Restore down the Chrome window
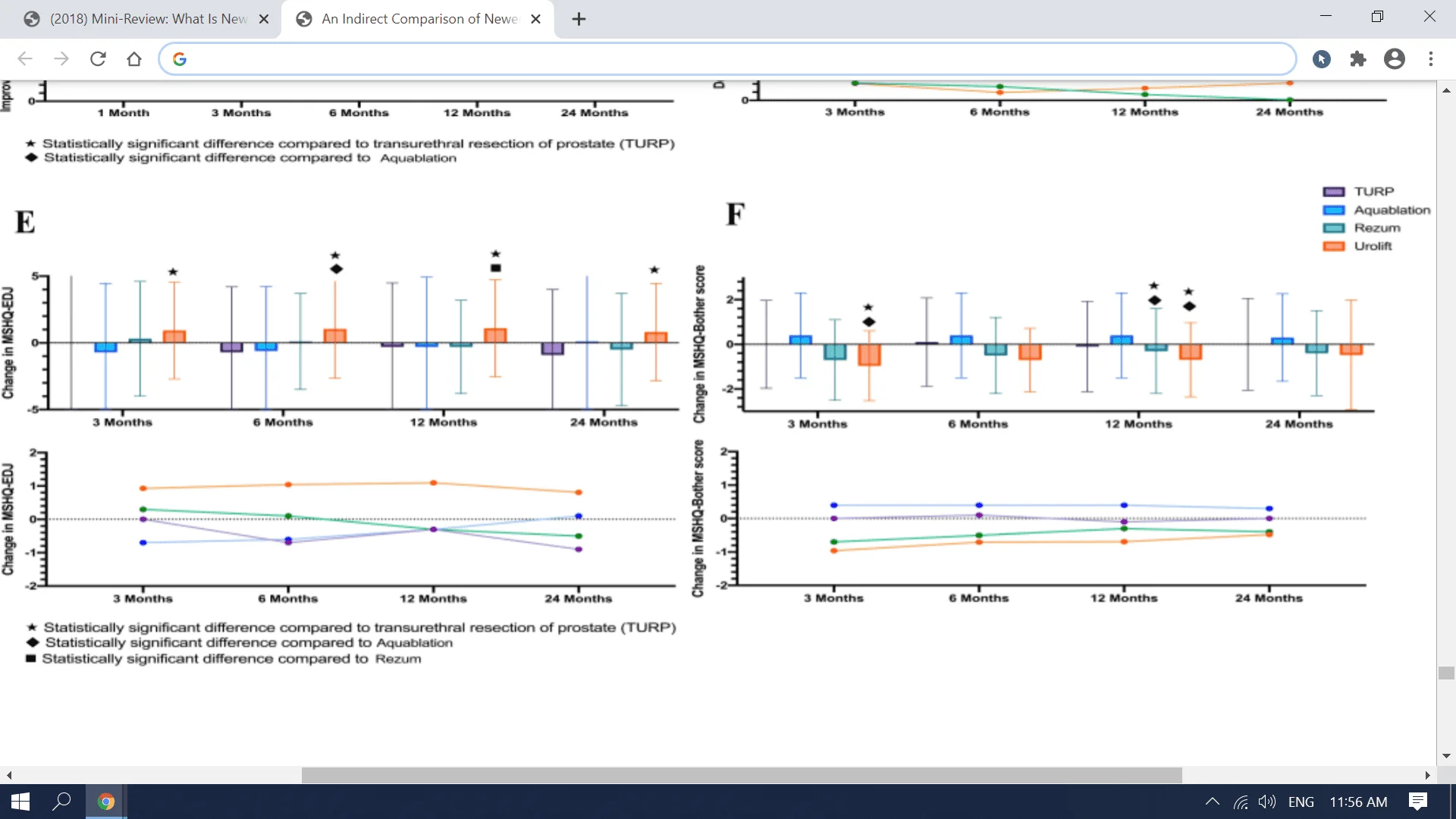Image resolution: width=1456 pixels, height=819 pixels. coord(1377,16)
